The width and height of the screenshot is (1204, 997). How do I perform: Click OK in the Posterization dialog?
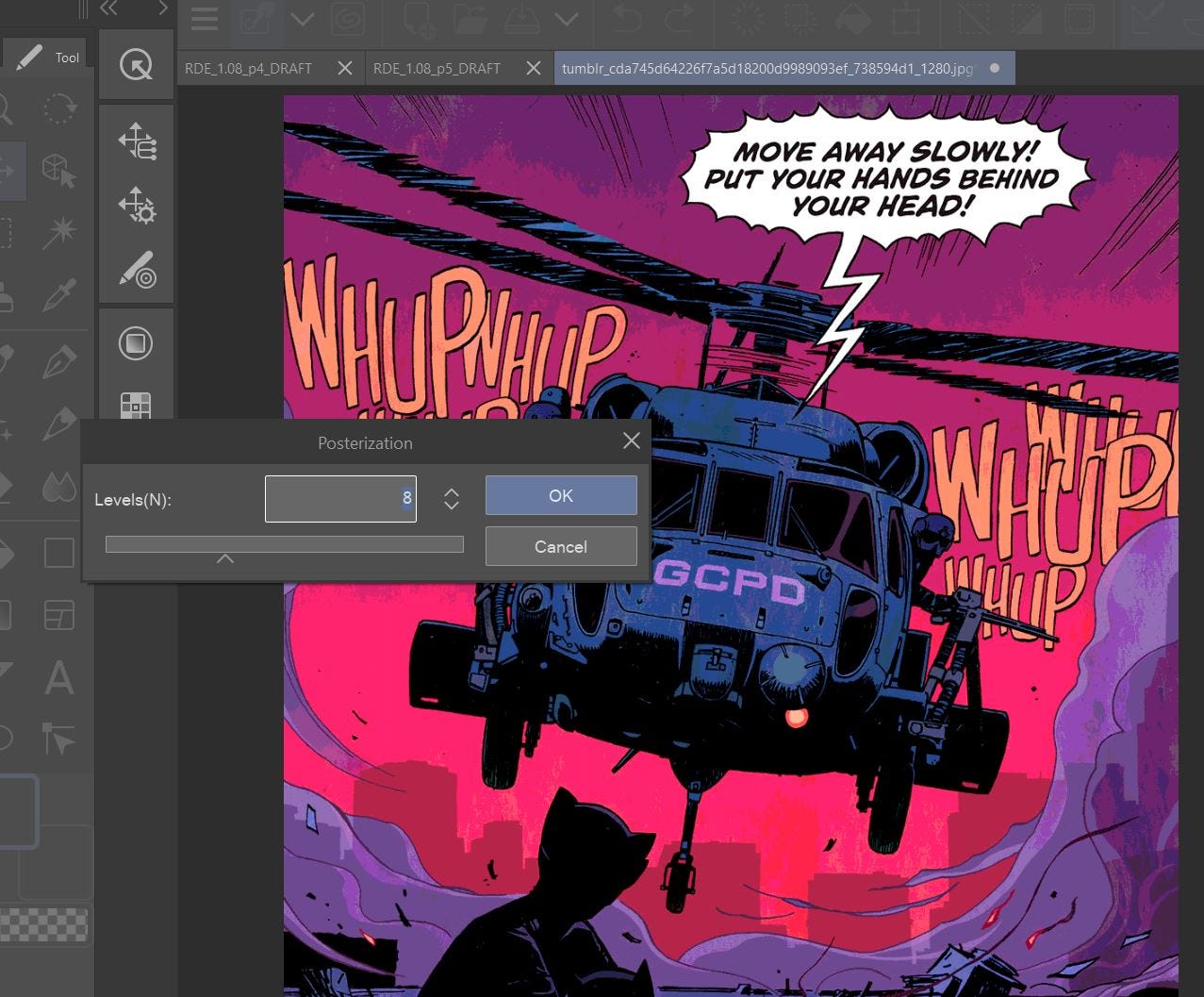coord(561,495)
